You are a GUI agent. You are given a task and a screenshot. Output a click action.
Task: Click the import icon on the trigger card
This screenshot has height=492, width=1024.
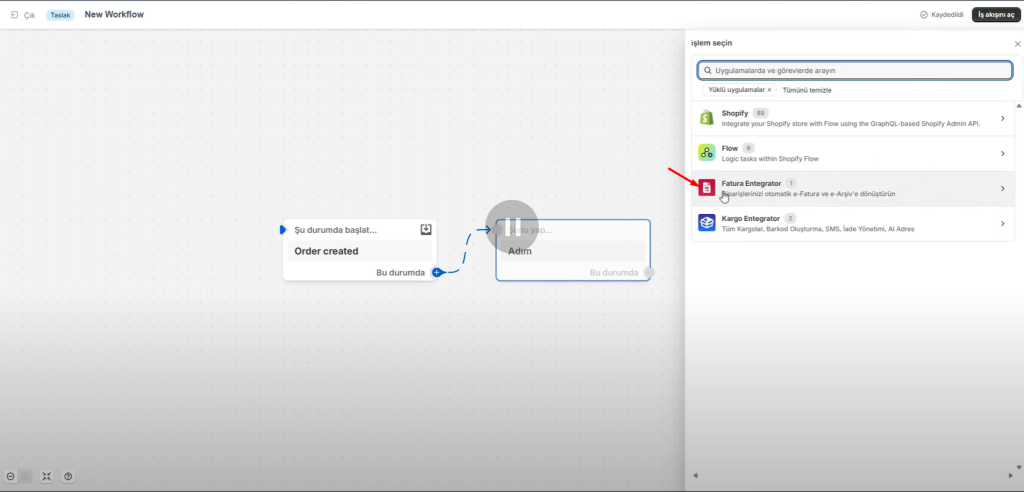[x=426, y=230]
